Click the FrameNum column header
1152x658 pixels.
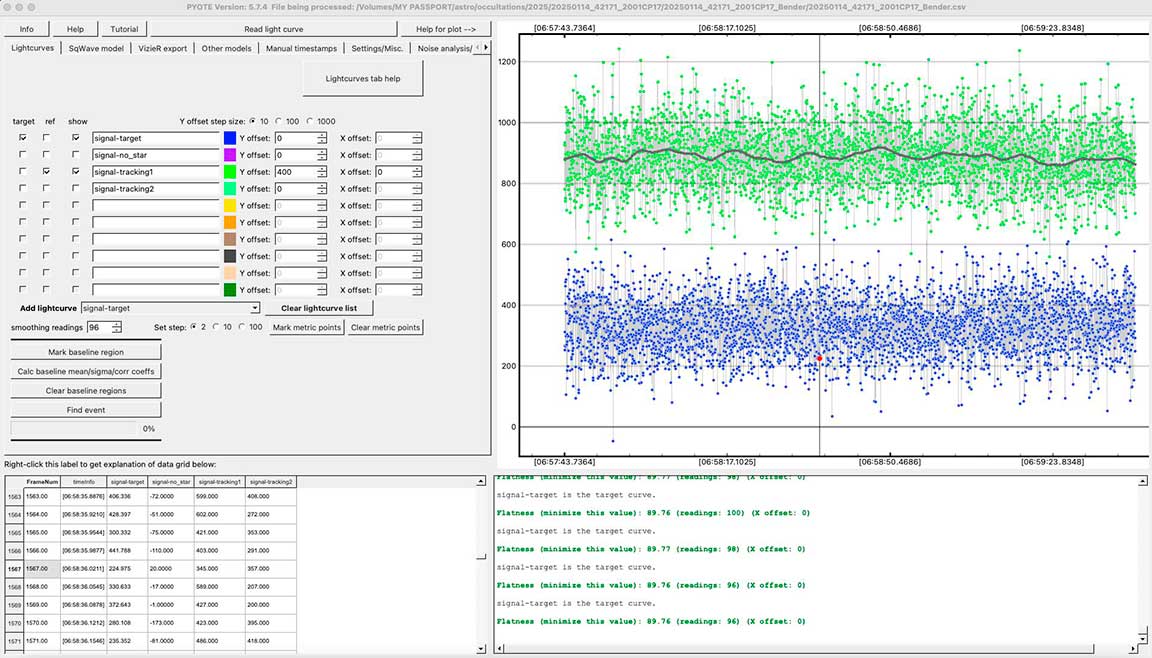click(x=42, y=482)
